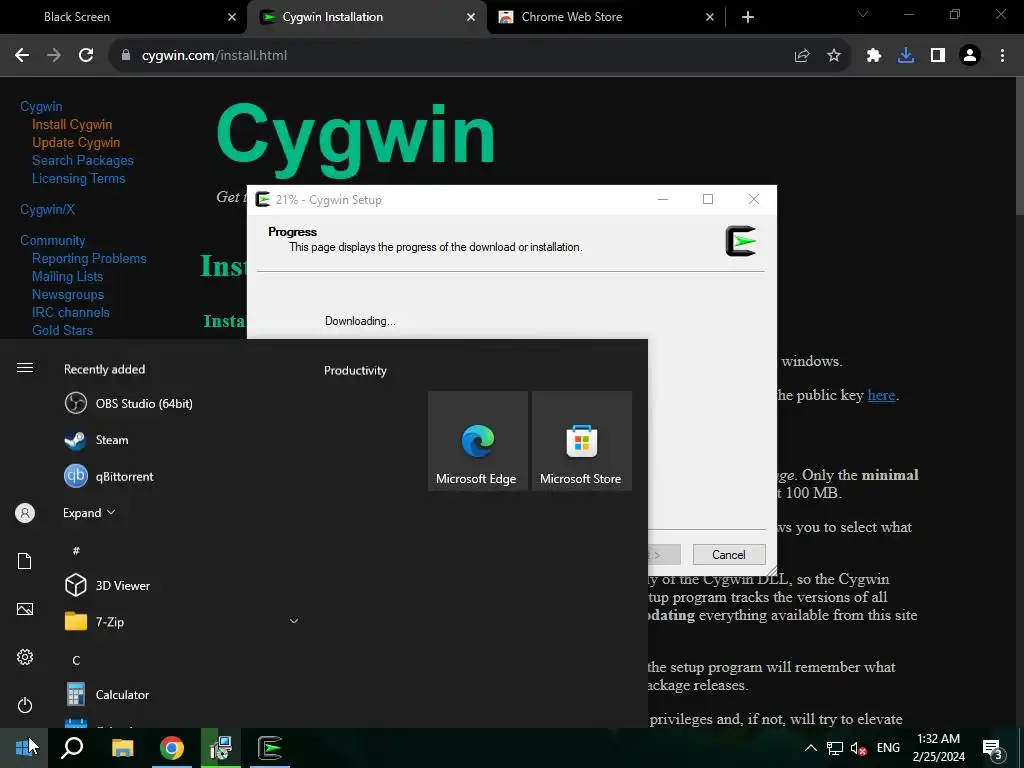Open the IRC channels link
This screenshot has width=1024, height=768.
(71, 312)
